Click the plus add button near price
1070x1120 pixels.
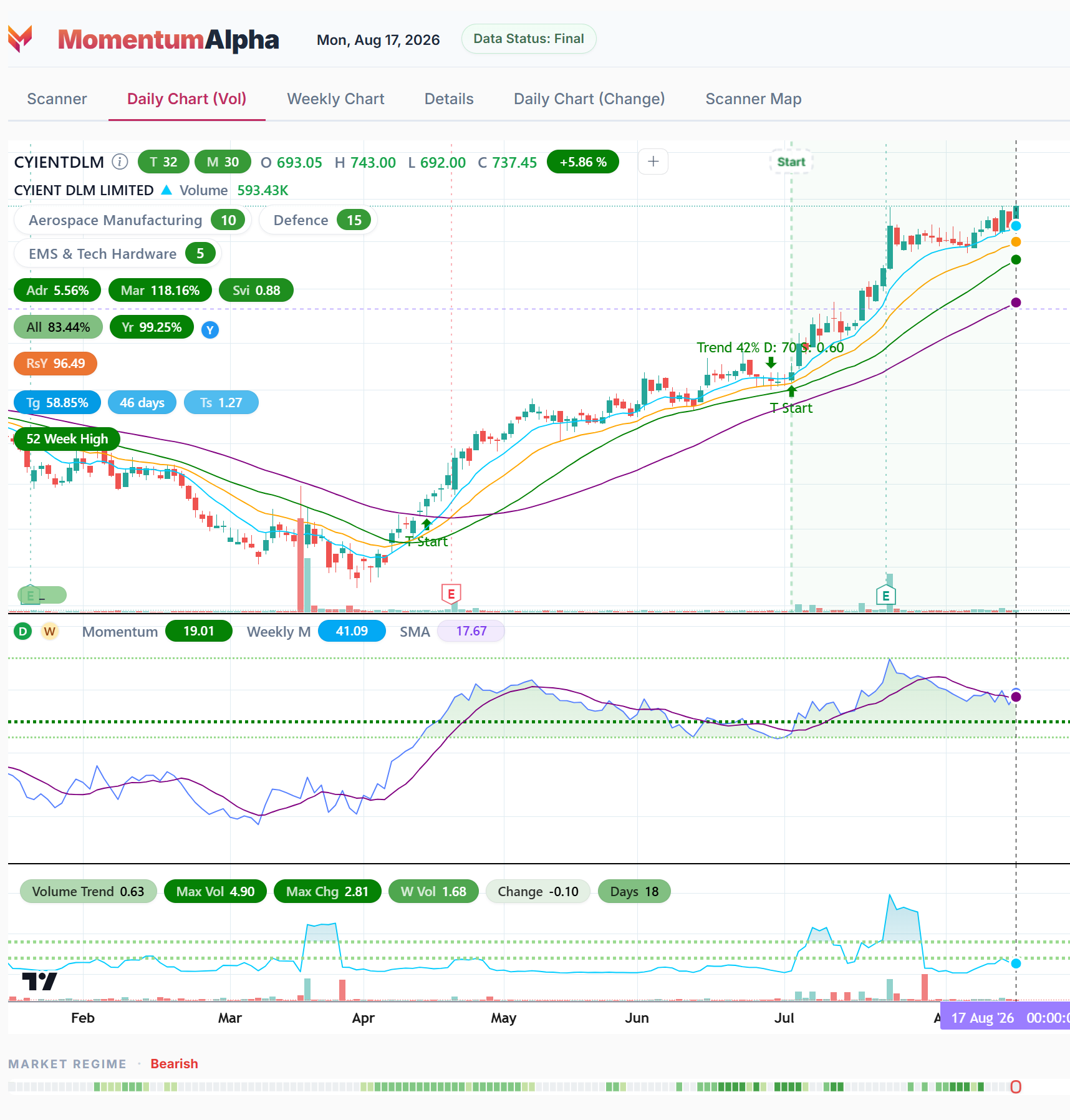coord(653,162)
